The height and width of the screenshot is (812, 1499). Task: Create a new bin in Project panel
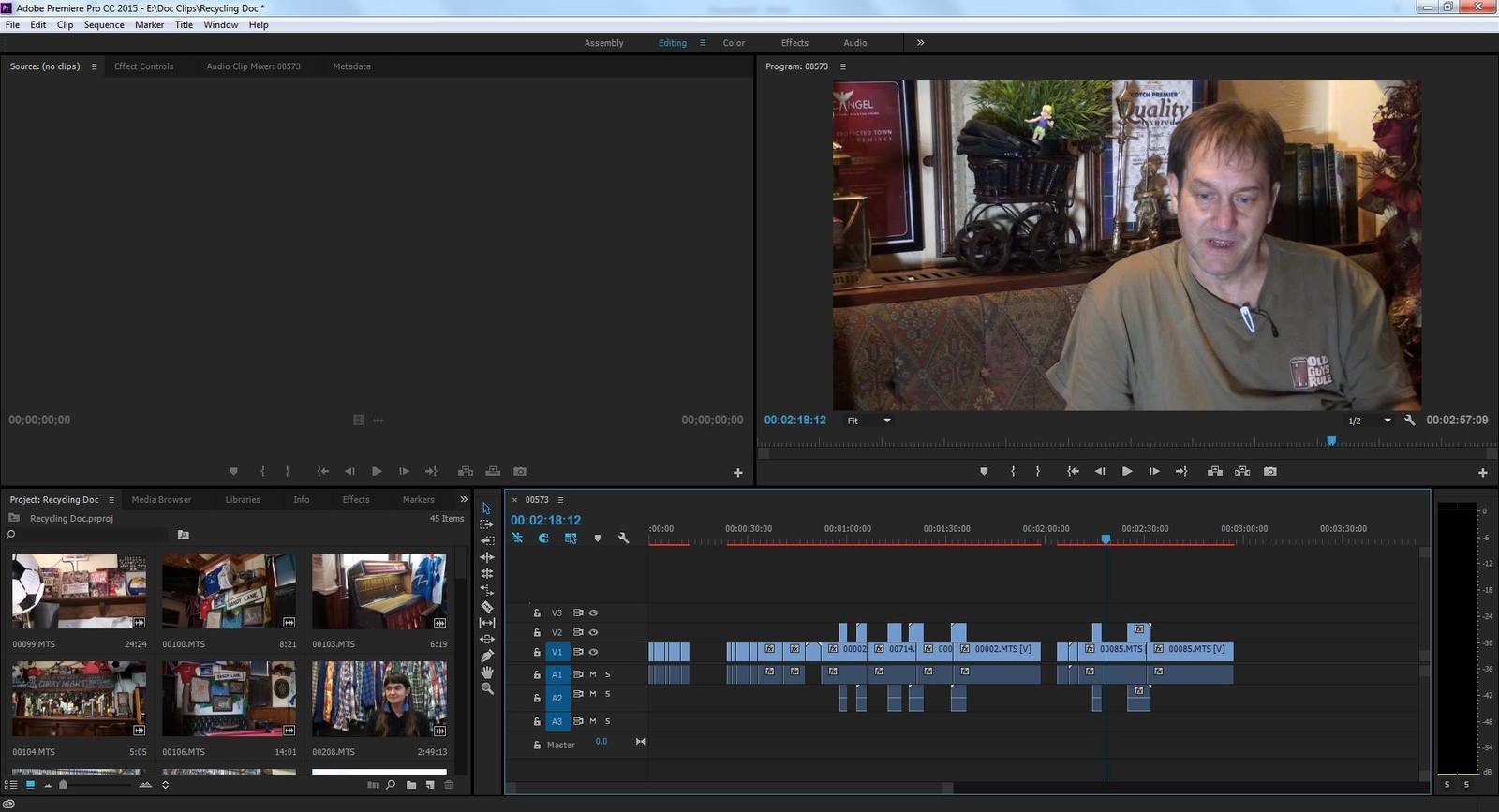point(411,785)
